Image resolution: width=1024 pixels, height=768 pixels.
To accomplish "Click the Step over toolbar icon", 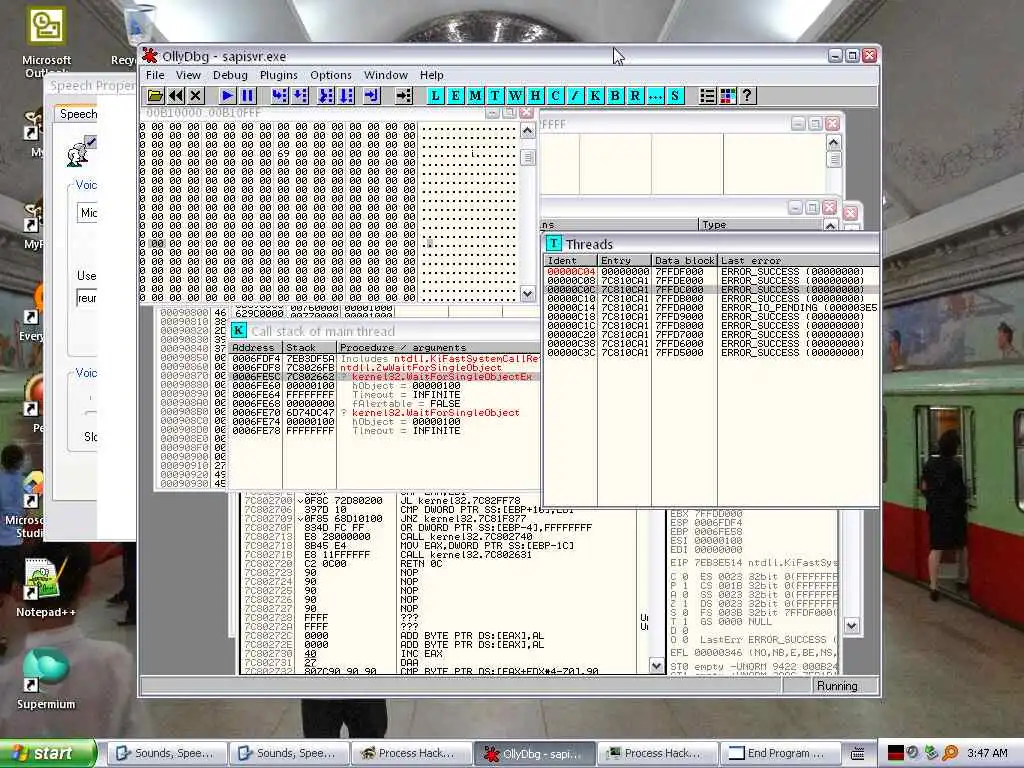I will 300,96.
